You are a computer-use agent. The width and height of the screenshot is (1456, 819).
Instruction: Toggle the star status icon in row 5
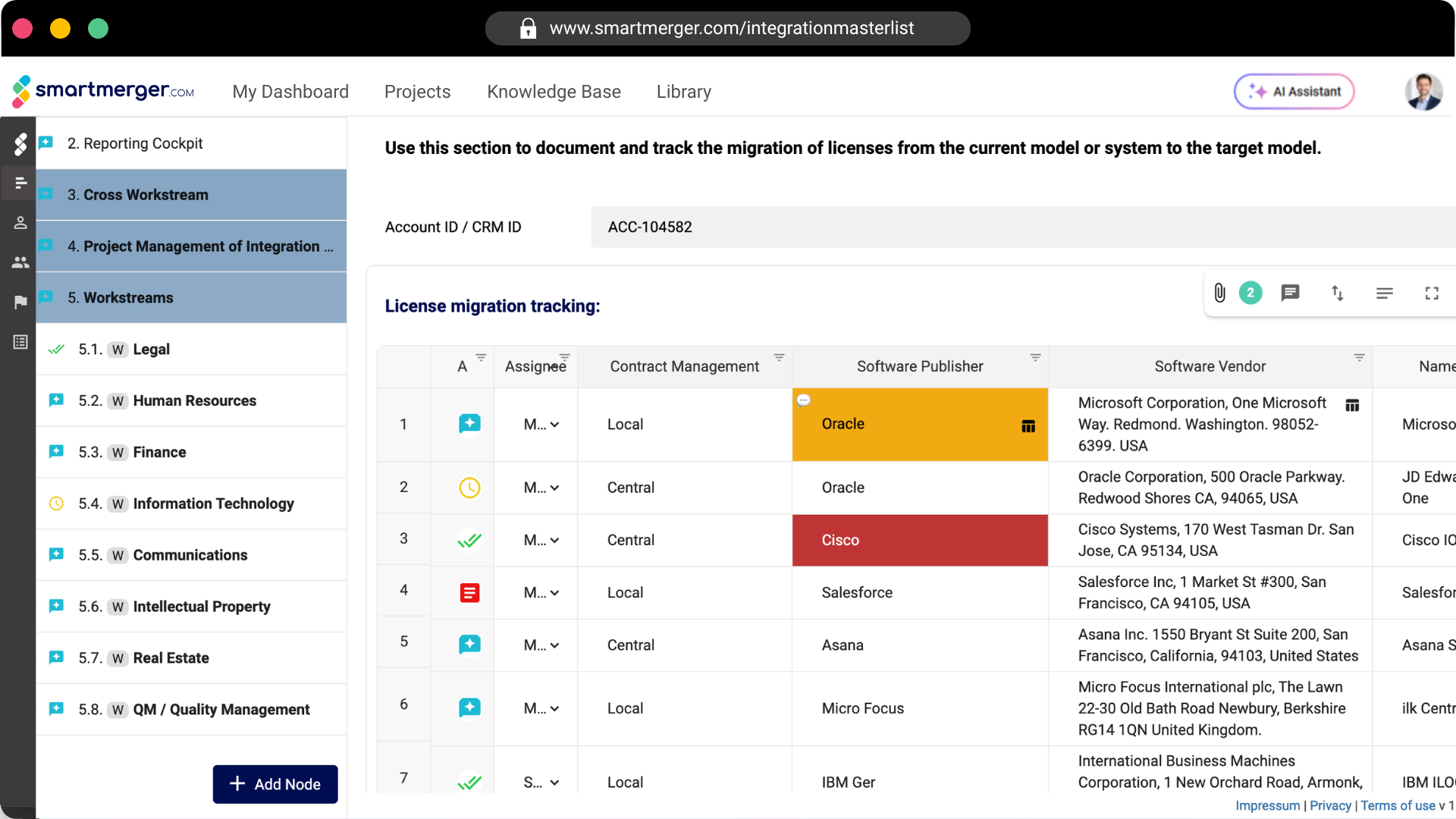[469, 645]
